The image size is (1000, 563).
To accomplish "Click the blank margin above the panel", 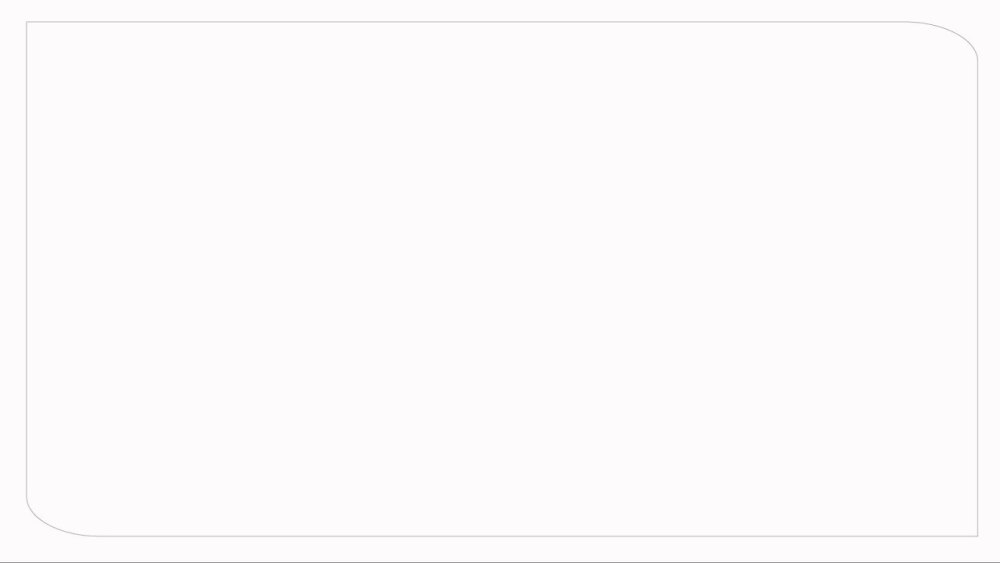I will (x=500, y=10).
